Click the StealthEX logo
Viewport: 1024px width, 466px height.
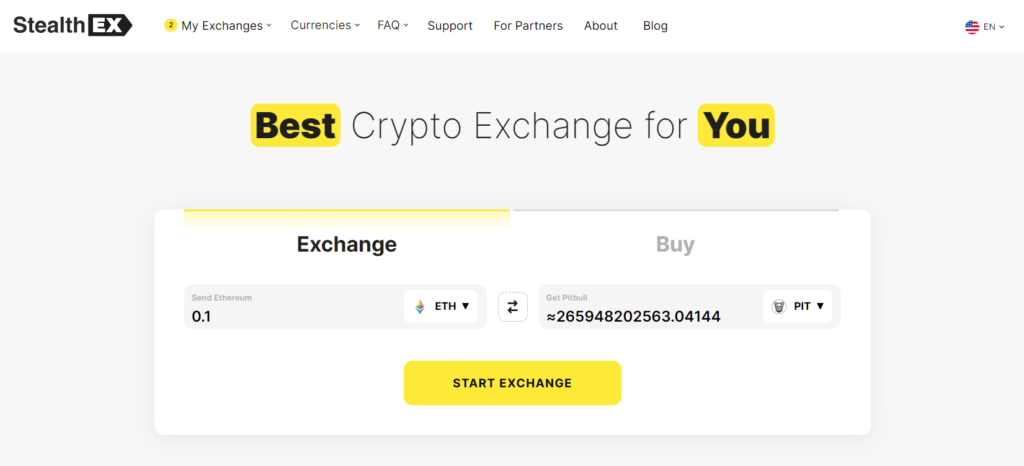point(72,25)
